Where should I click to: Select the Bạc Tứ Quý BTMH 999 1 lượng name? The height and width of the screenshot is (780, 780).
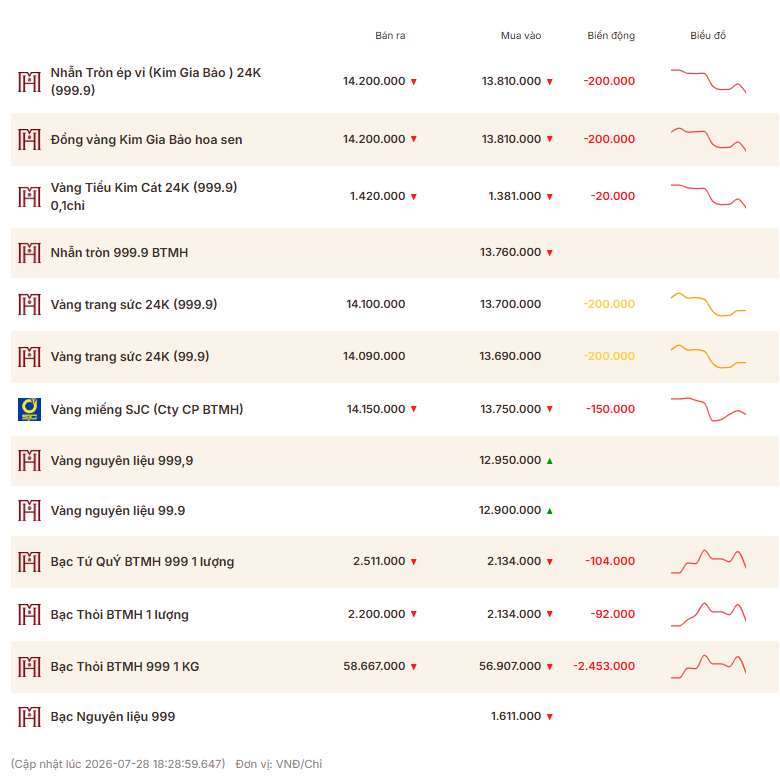point(142,562)
